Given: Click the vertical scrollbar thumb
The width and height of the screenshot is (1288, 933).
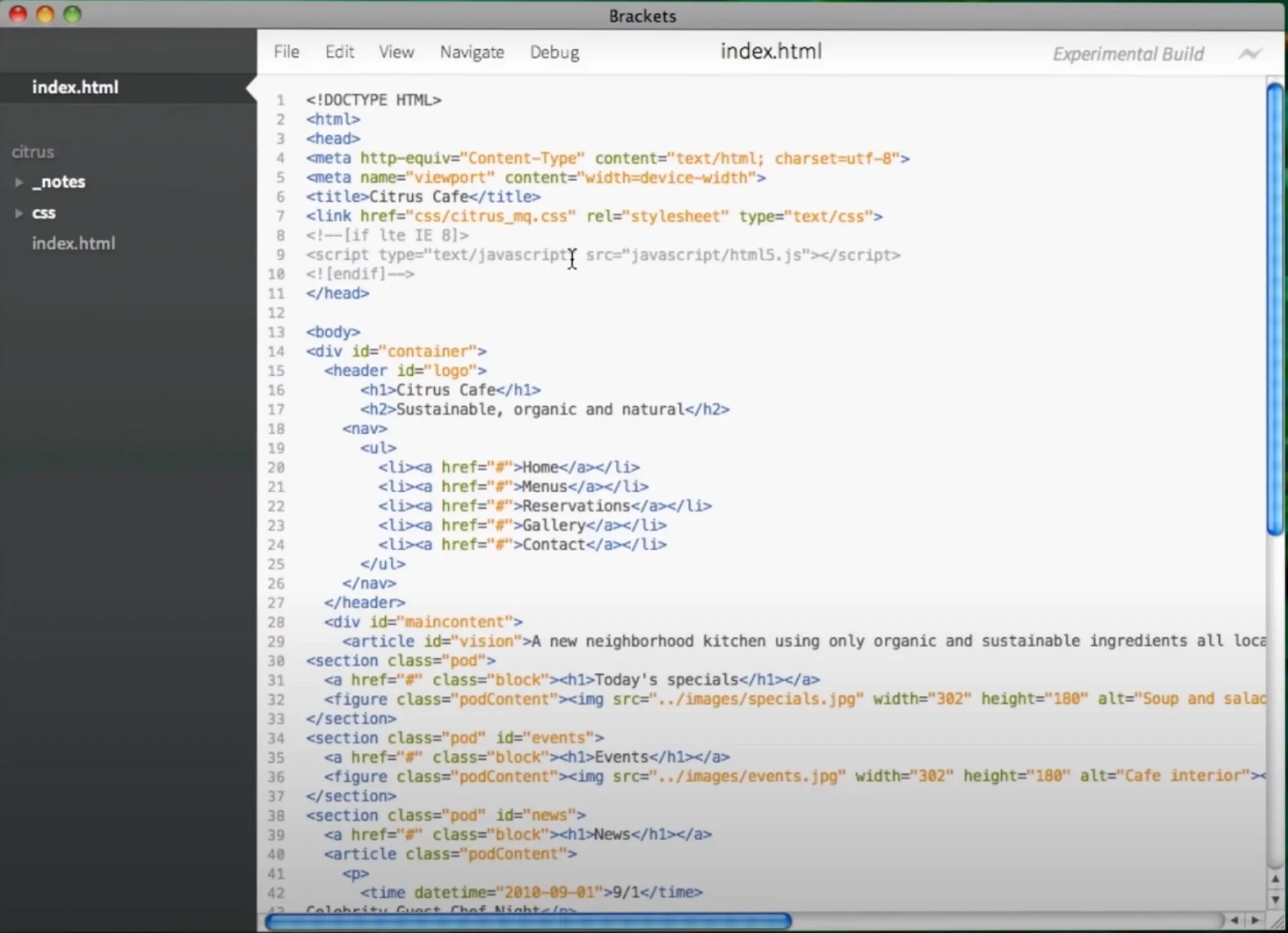Looking at the screenshot, I should tap(1274, 309).
